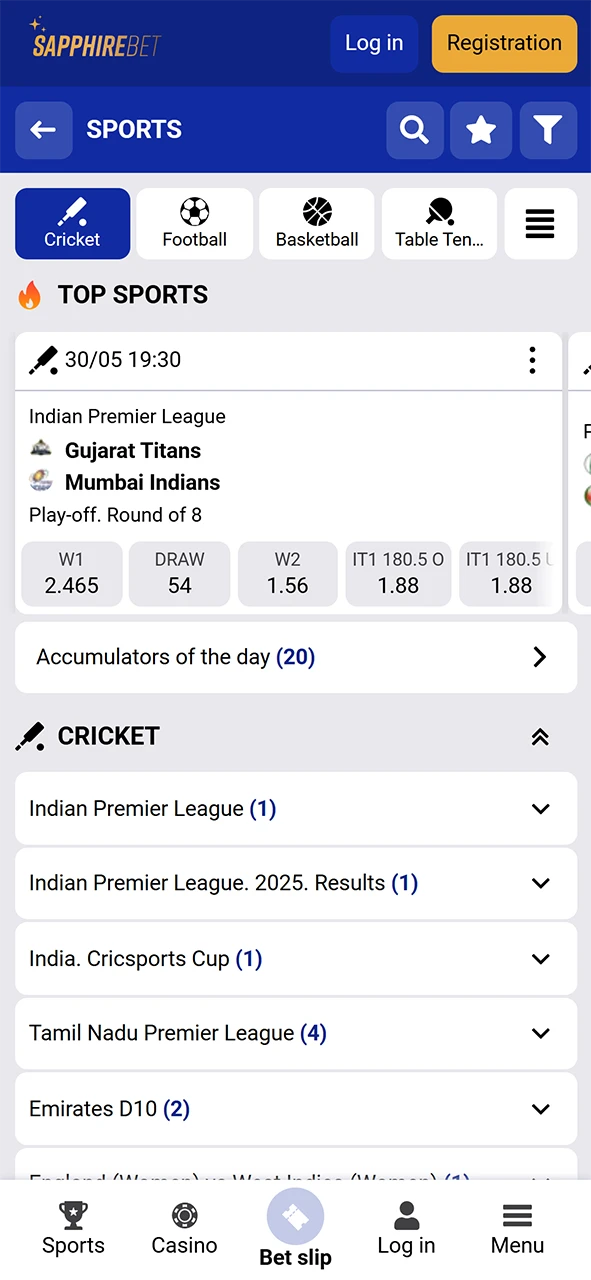Select the DRAW odds of 54

[179, 574]
